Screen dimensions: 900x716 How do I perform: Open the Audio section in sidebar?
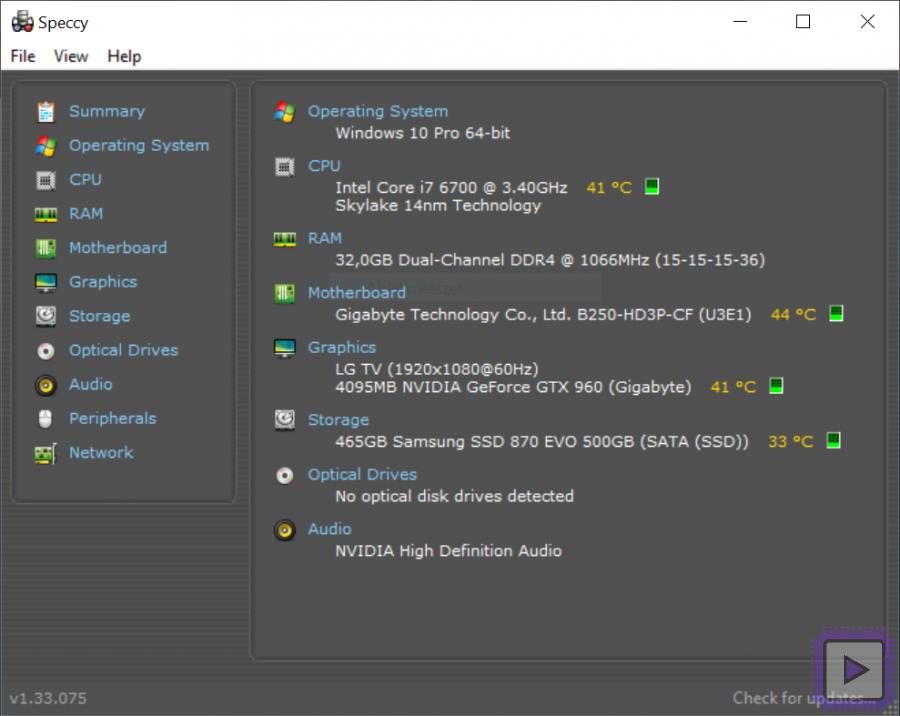pyautogui.click(x=91, y=384)
